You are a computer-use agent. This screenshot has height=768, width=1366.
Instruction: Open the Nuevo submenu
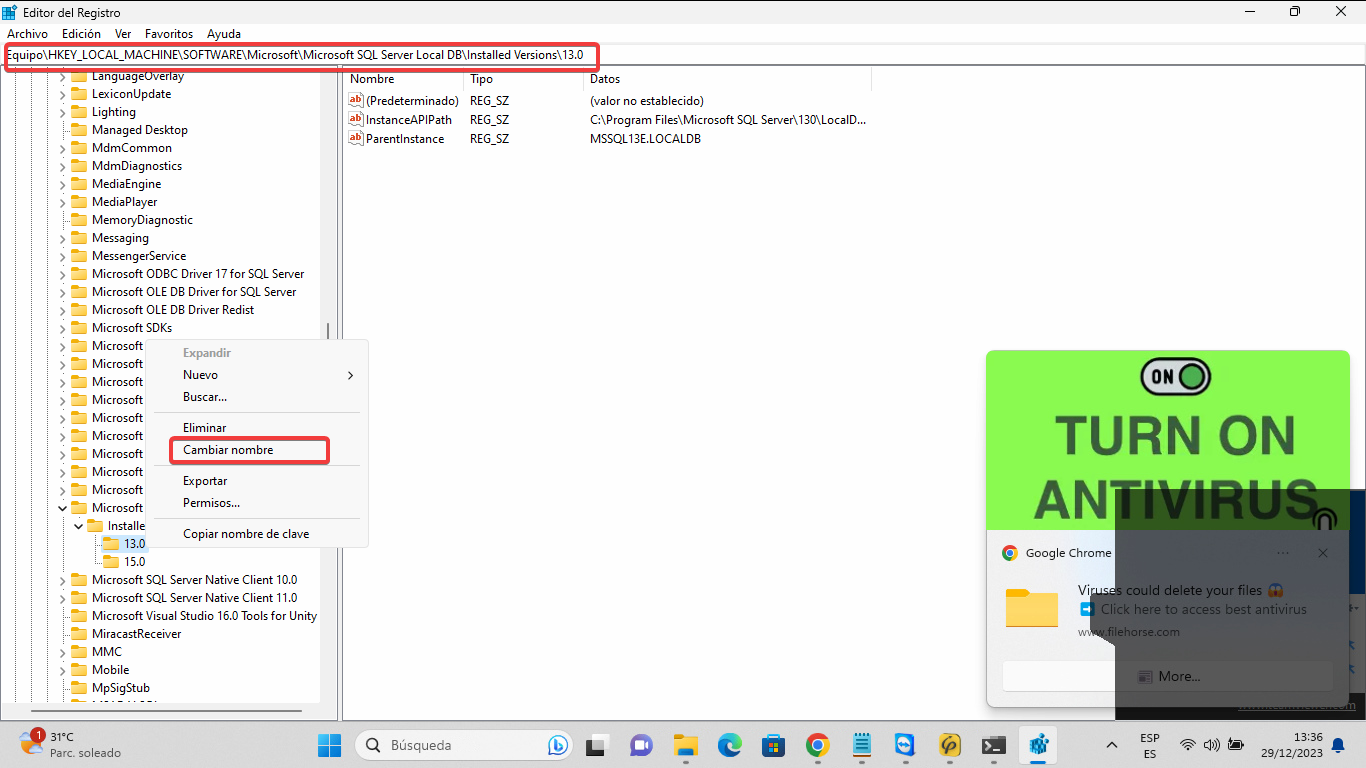coord(257,375)
